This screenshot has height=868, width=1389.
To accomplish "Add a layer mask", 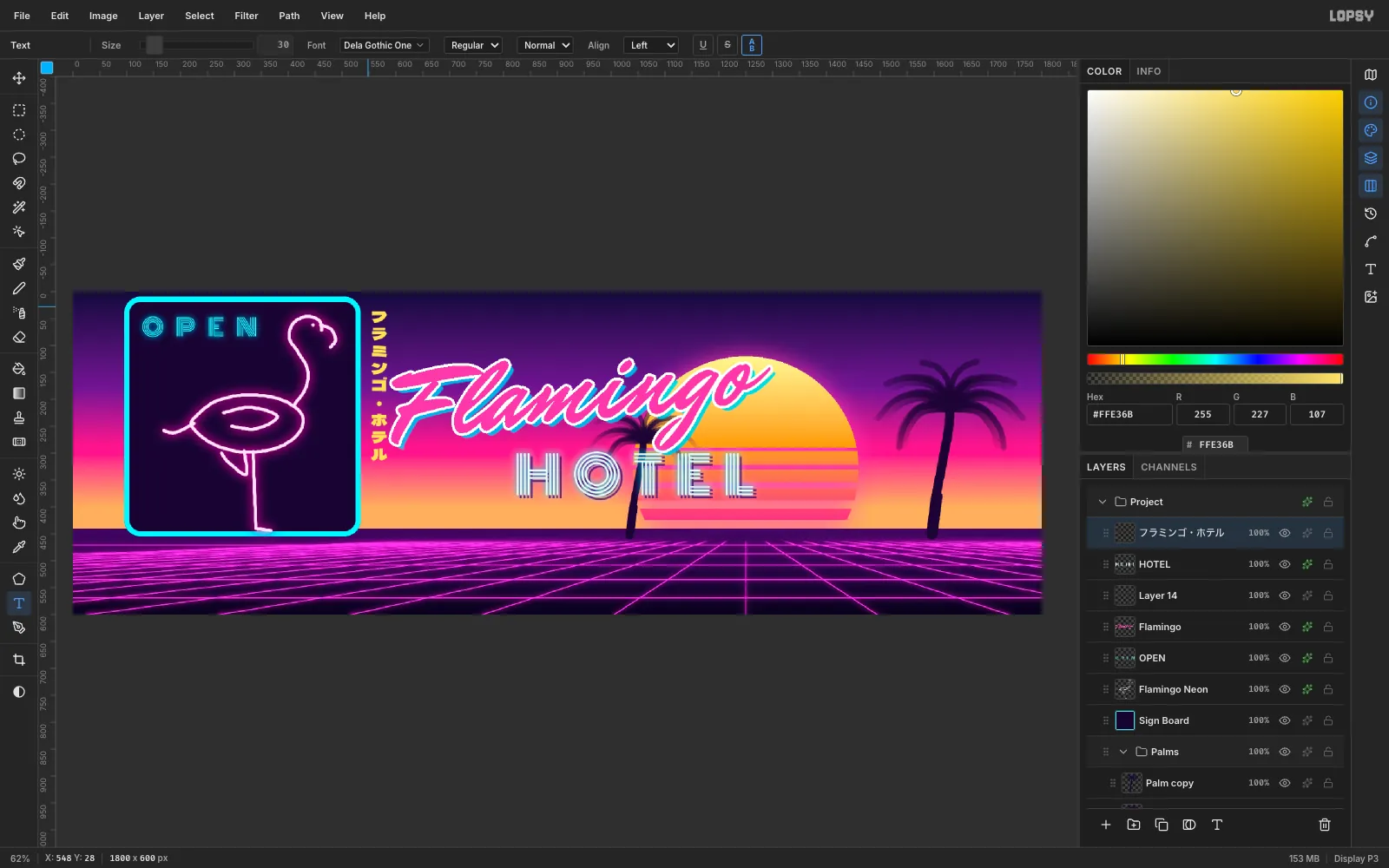I will click(x=1189, y=825).
